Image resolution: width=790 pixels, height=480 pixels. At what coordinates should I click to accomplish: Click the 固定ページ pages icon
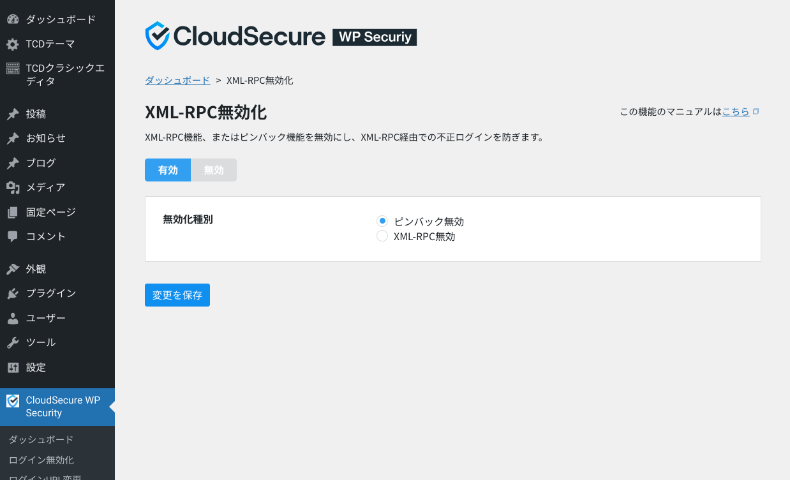[x=13, y=212]
